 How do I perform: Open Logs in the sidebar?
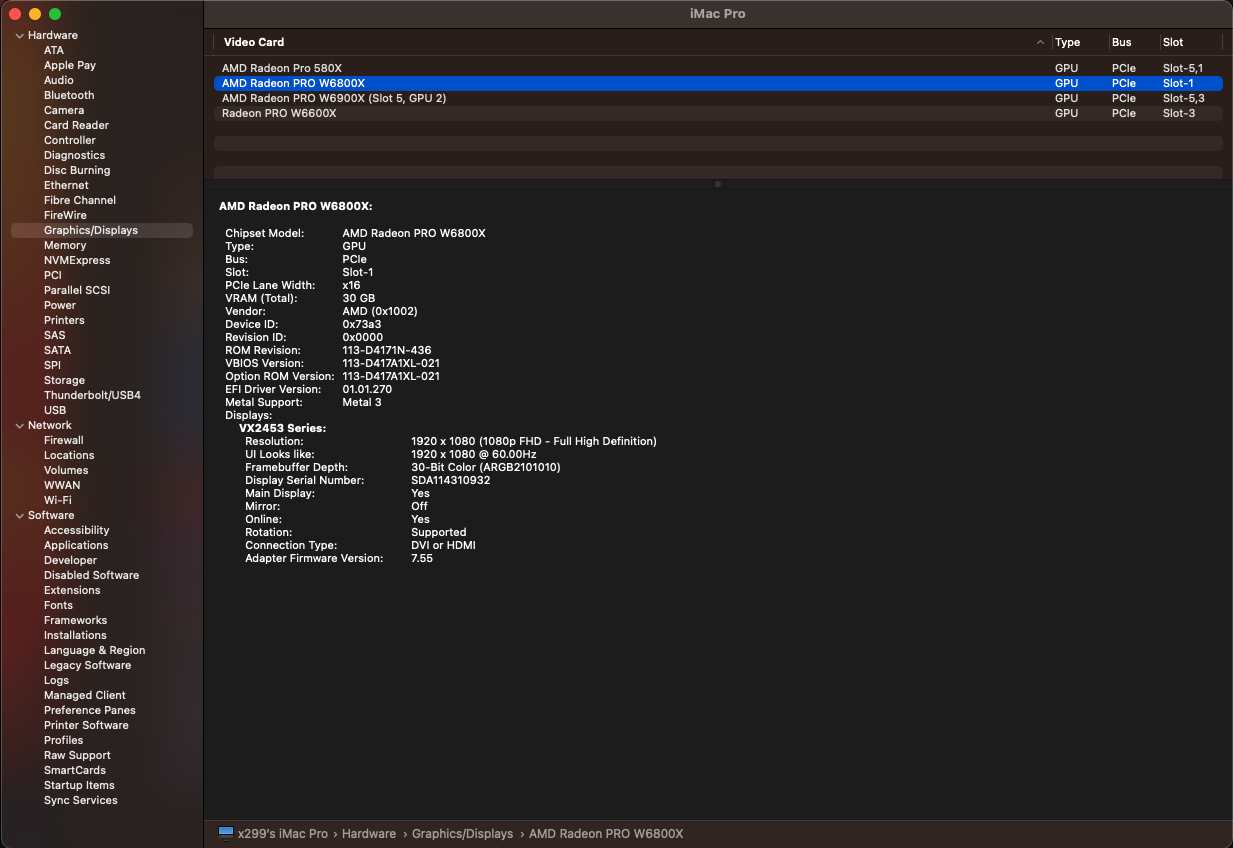pyautogui.click(x=56, y=680)
